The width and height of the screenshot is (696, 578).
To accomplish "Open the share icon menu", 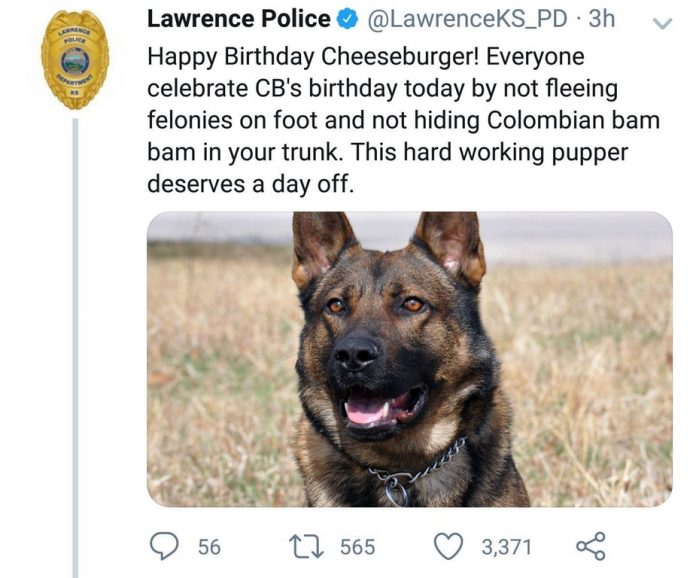I will point(591,545).
